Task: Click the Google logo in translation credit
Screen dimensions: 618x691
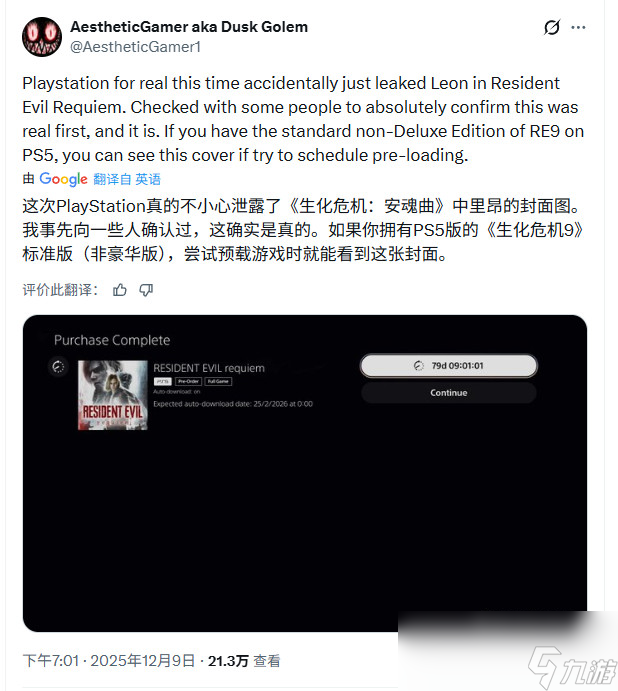Action: click(63, 179)
